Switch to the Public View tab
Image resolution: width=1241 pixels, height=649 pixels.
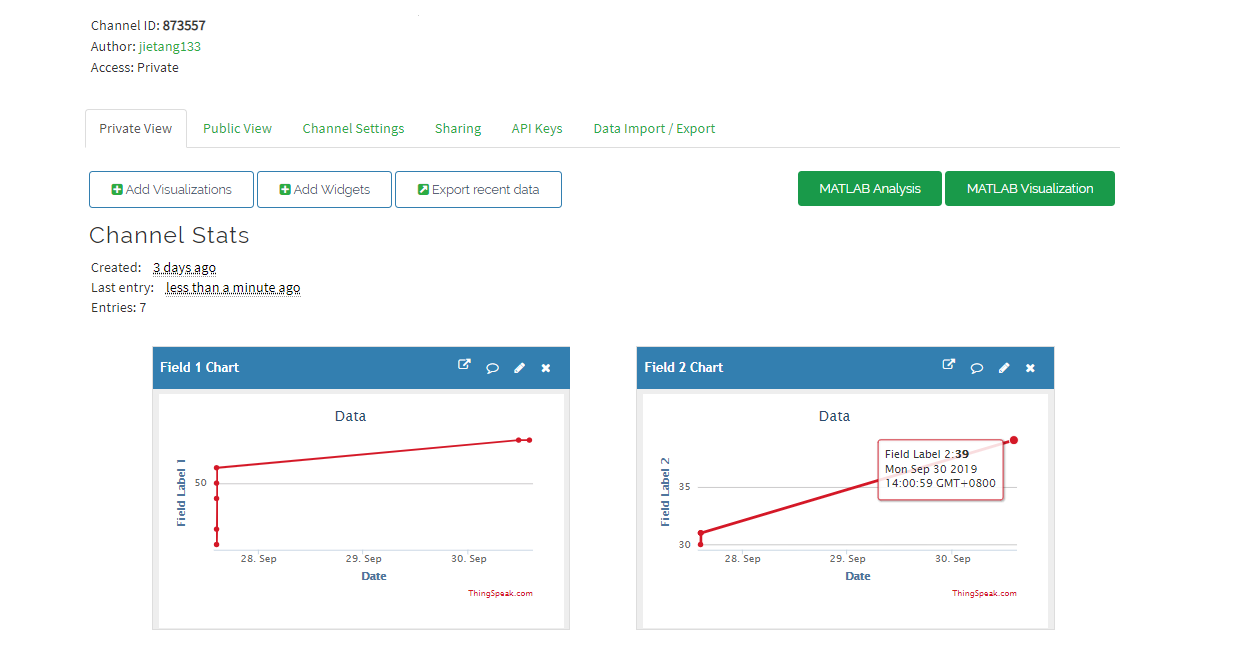237,128
